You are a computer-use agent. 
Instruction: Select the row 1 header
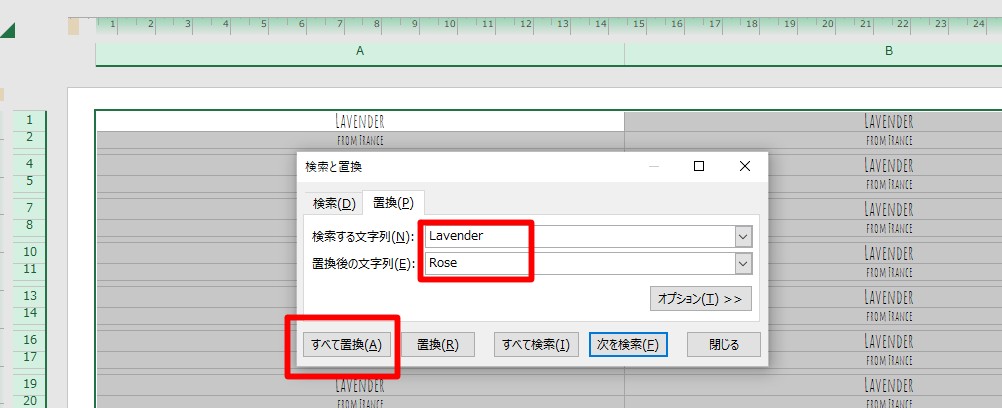[29, 119]
